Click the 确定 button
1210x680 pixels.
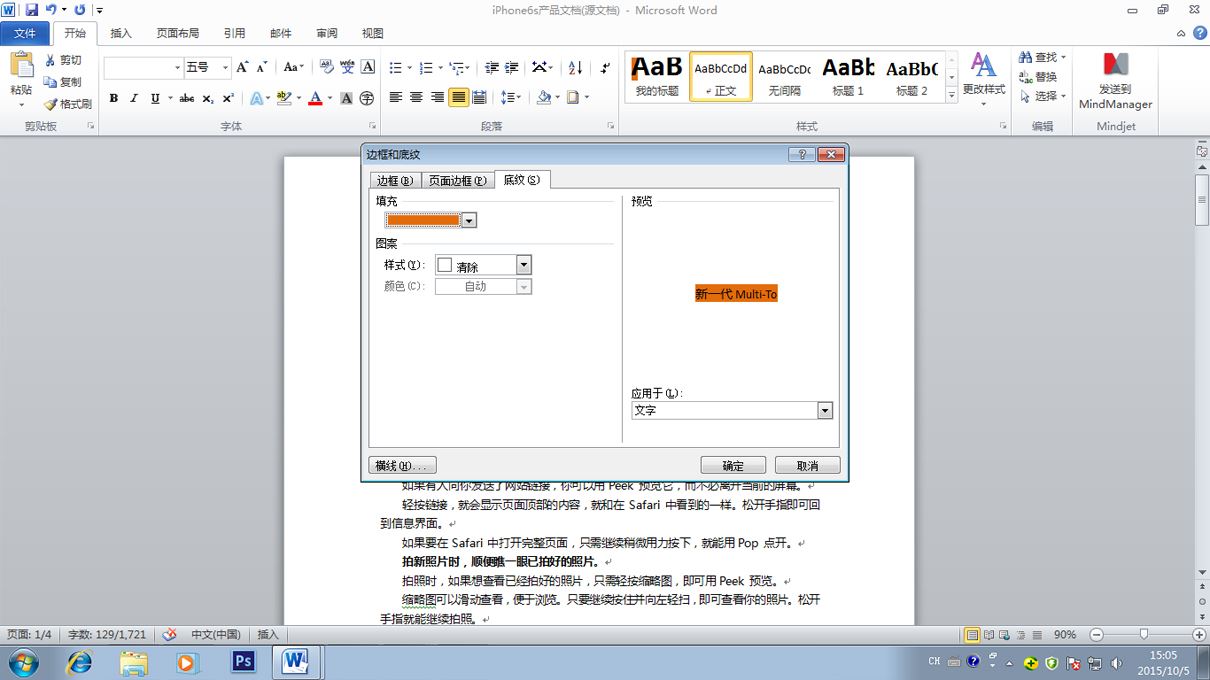tap(733, 466)
